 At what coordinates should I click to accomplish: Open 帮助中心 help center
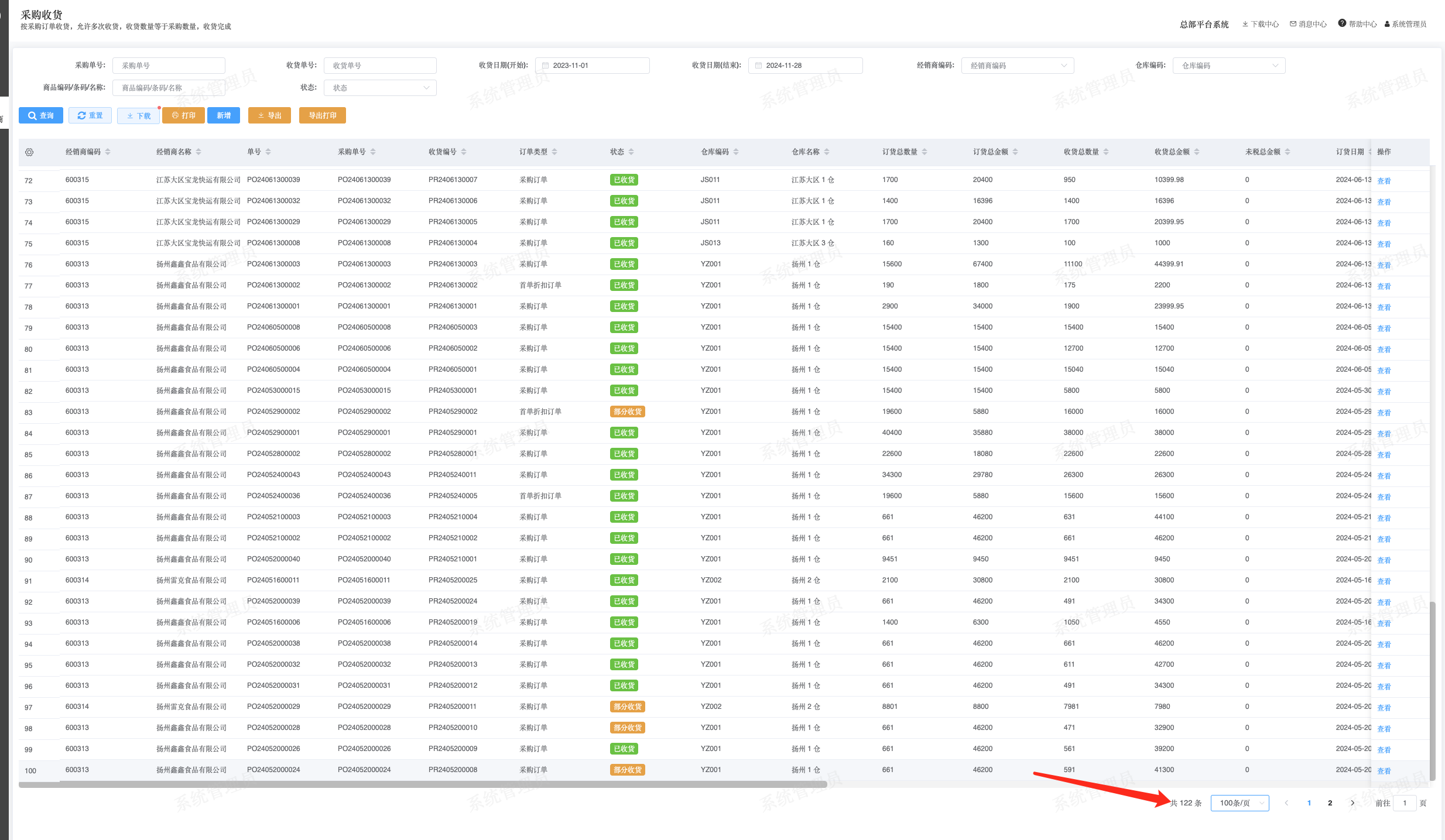pos(1357,24)
